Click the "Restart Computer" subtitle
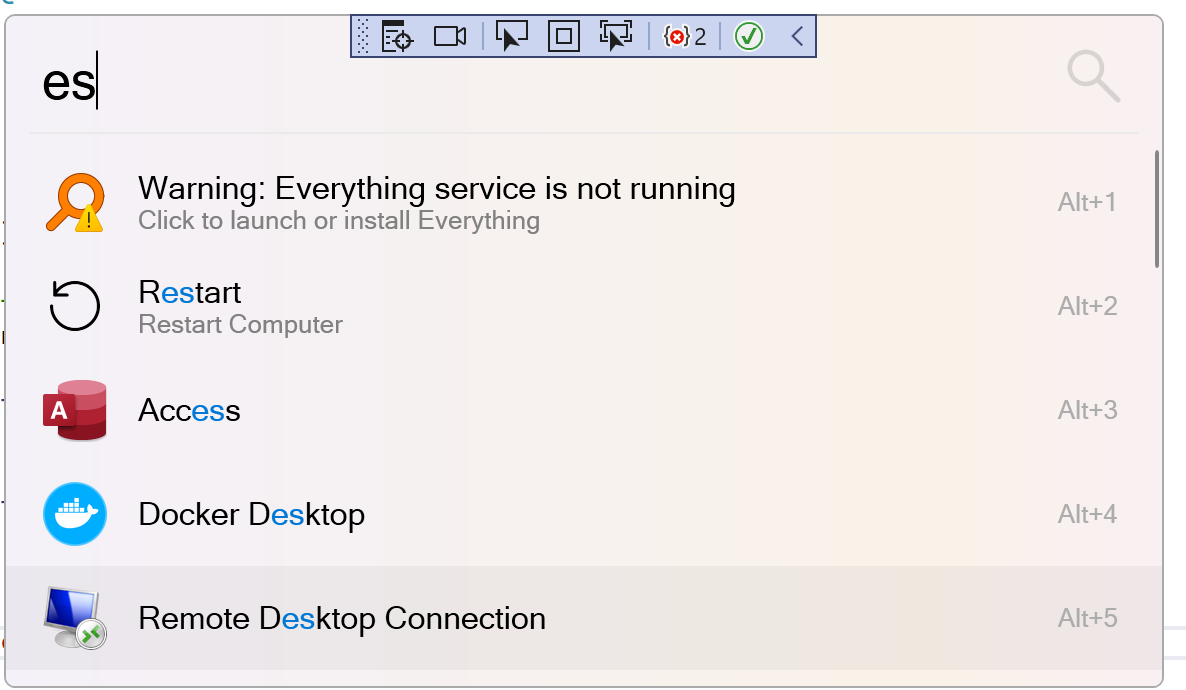The height and width of the screenshot is (690, 1186). [x=241, y=325]
